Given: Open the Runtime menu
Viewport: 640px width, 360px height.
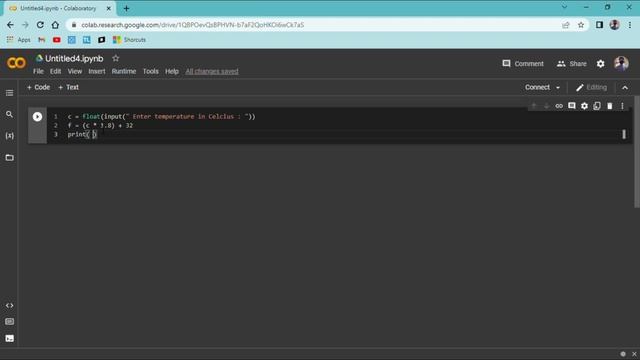Looking at the screenshot, I should tap(124, 71).
